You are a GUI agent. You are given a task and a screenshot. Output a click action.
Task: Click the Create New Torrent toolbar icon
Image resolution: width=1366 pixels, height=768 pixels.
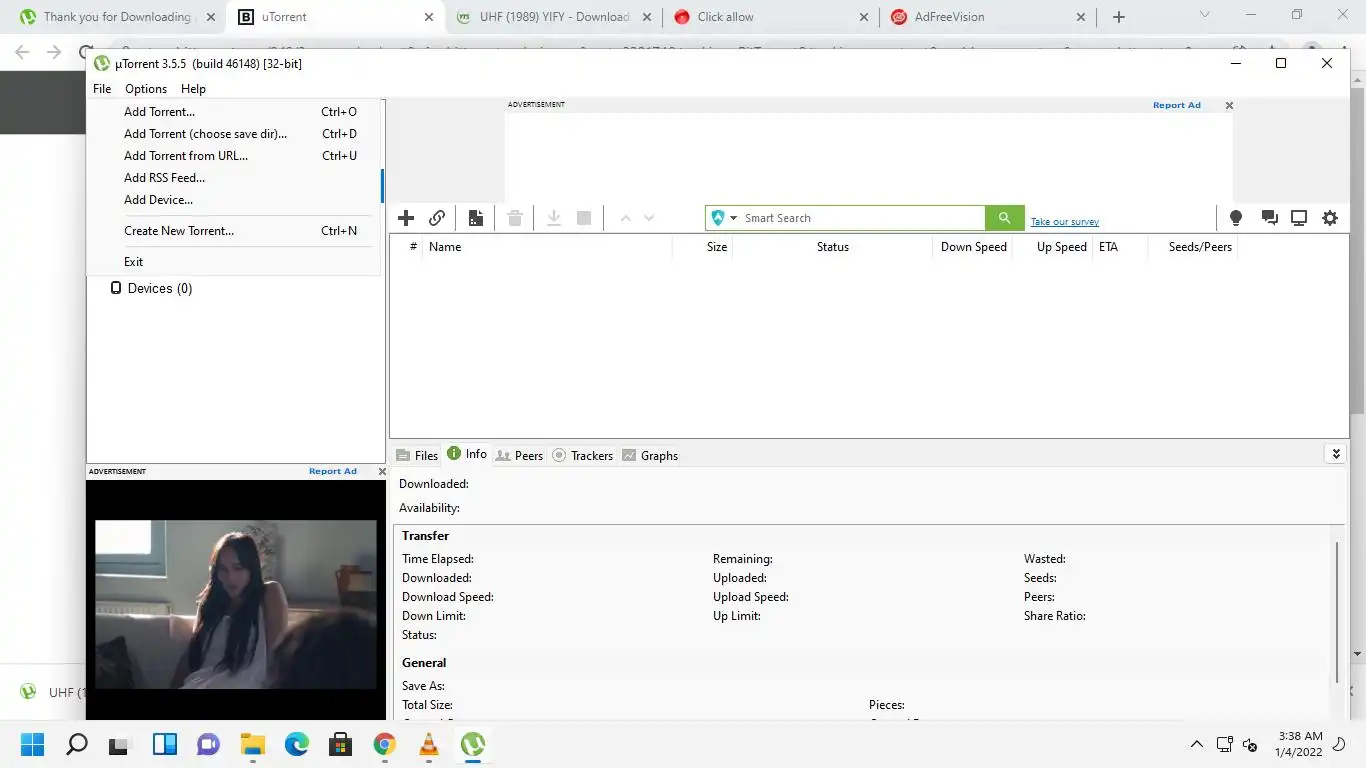pos(476,218)
